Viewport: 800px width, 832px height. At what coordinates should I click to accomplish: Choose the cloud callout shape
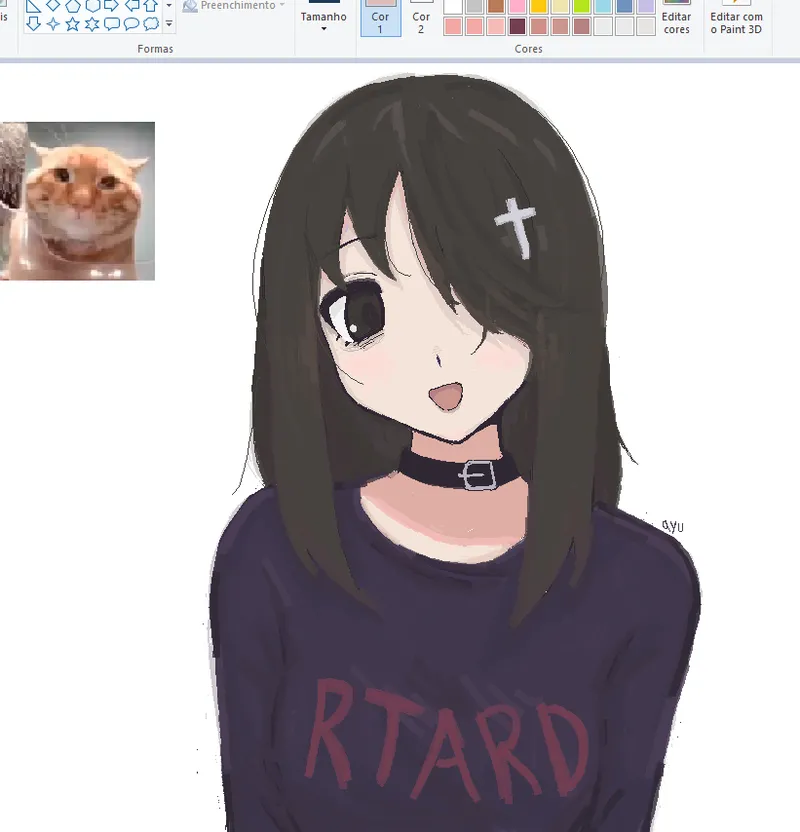(x=151, y=23)
